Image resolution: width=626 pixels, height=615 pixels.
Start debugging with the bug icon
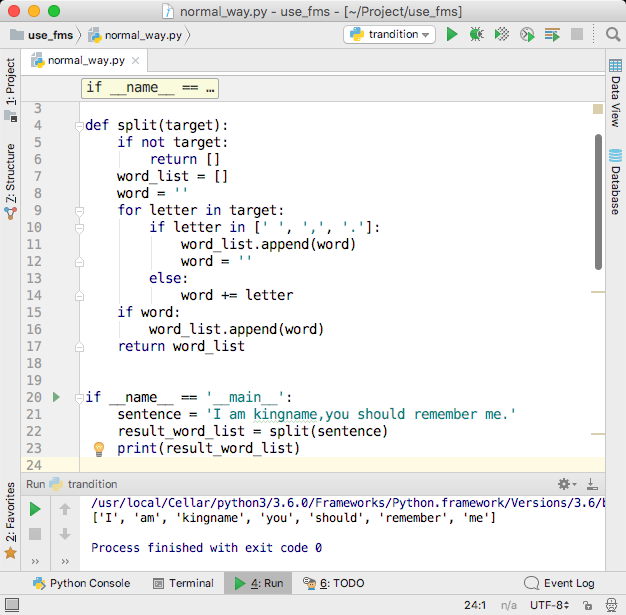coord(477,35)
